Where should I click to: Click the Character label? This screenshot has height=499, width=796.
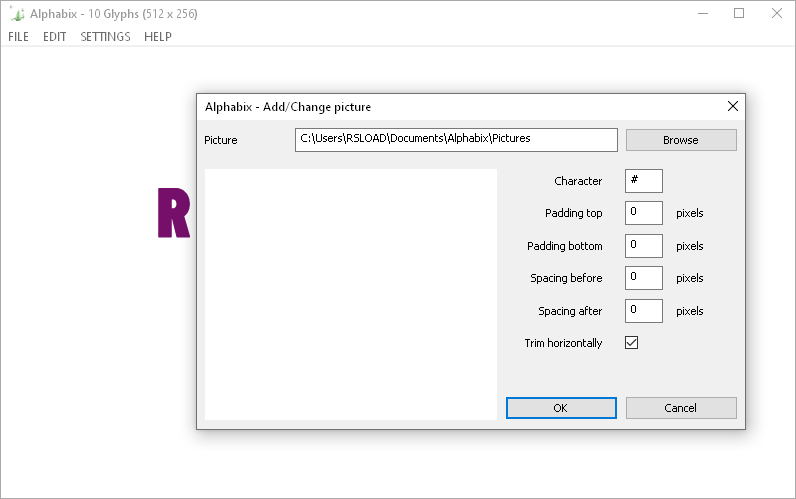coord(578,181)
